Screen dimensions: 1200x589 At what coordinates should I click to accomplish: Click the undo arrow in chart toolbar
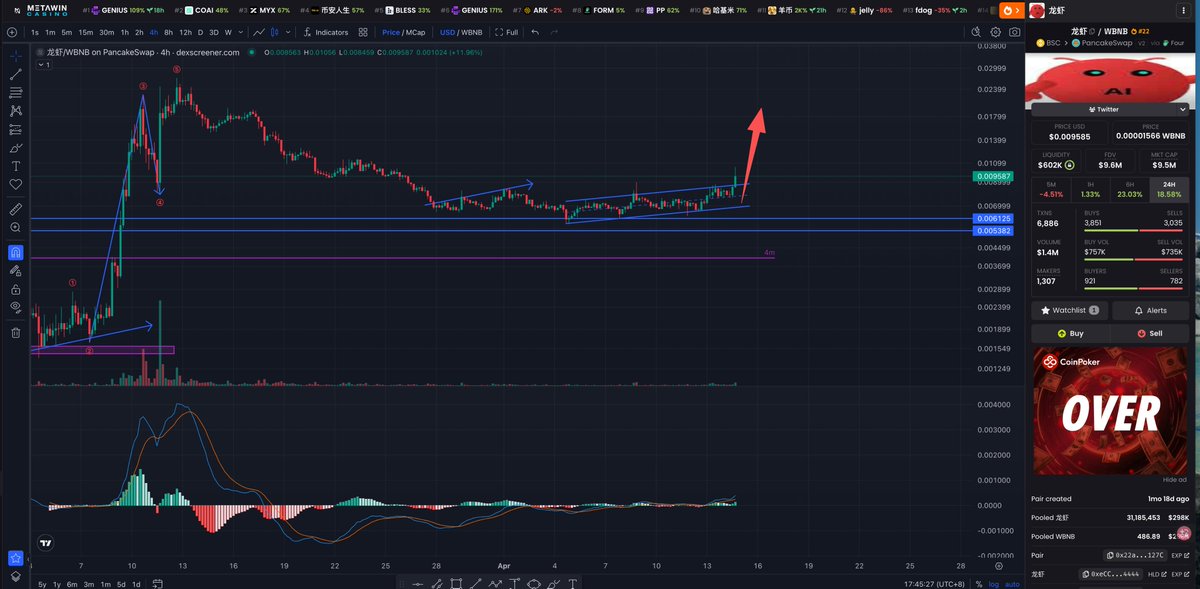coord(535,32)
